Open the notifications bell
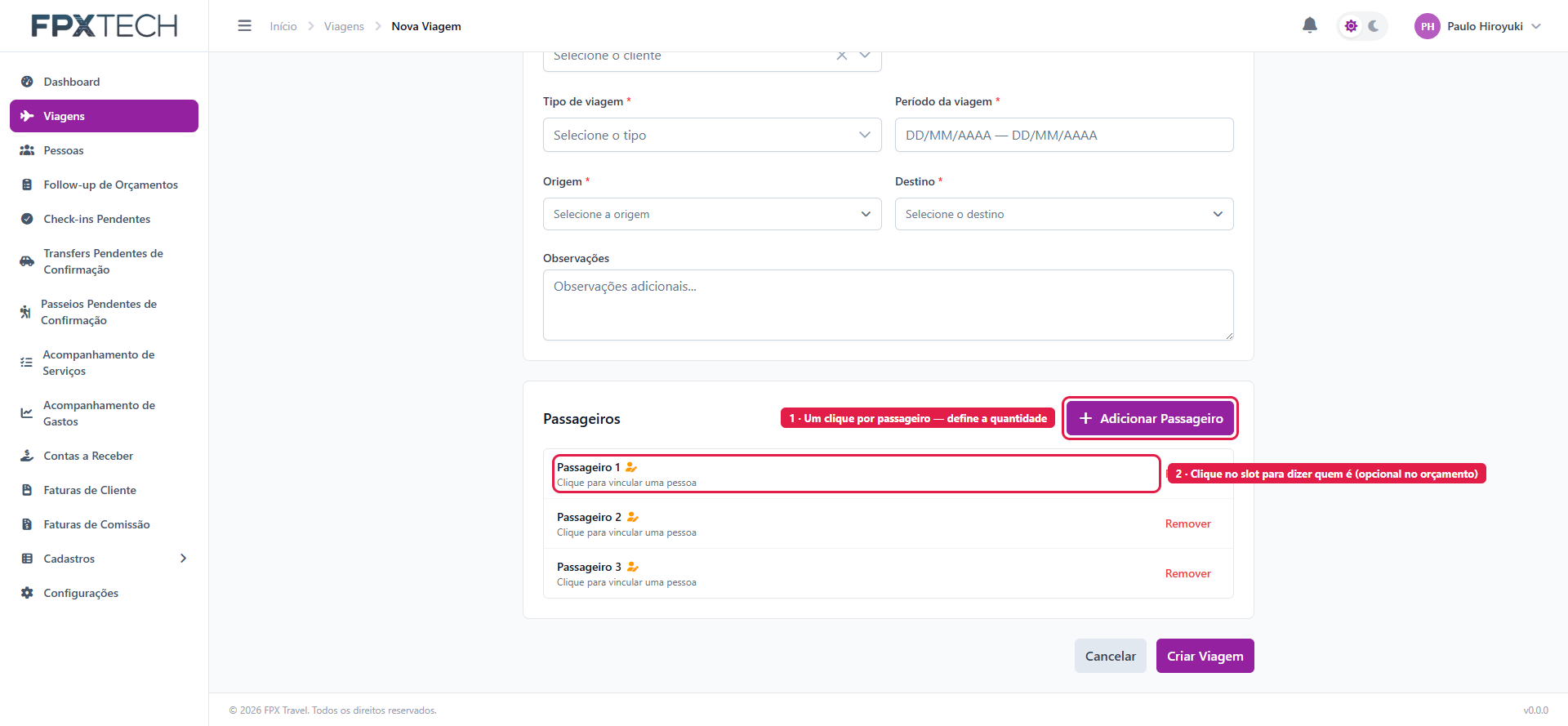The height and width of the screenshot is (726, 1568). [1310, 25]
